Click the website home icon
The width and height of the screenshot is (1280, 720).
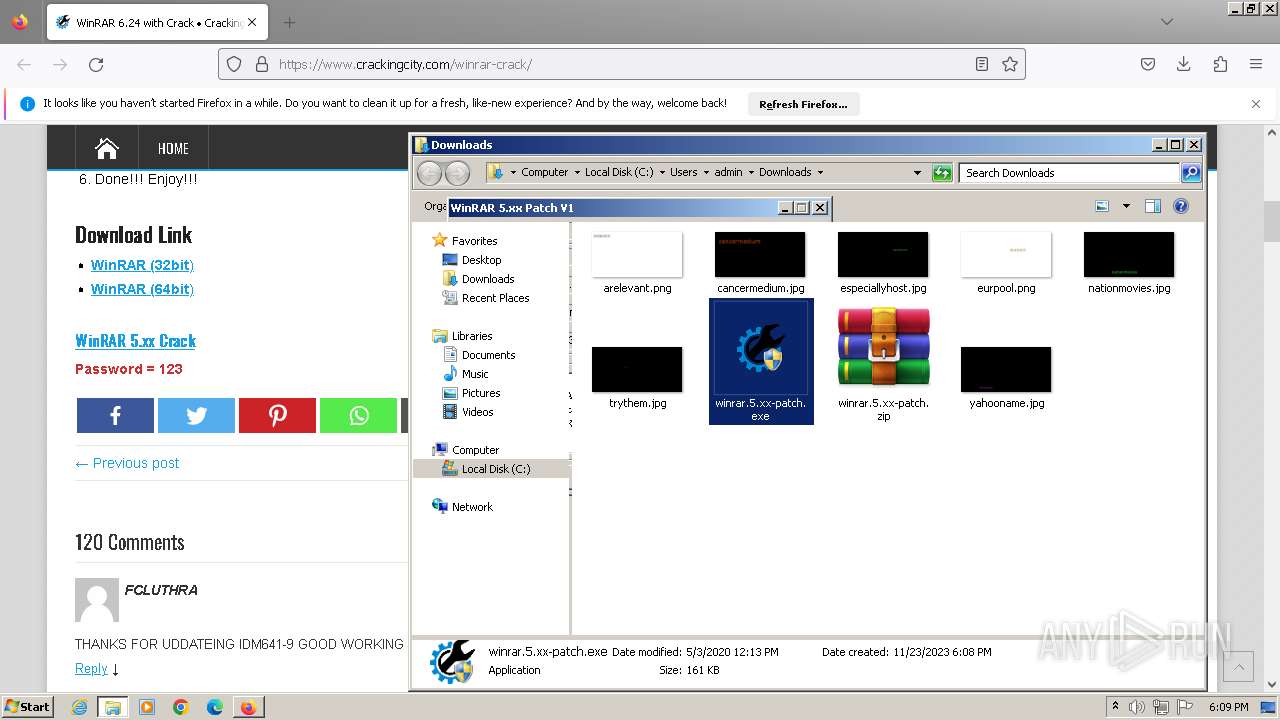tap(107, 148)
